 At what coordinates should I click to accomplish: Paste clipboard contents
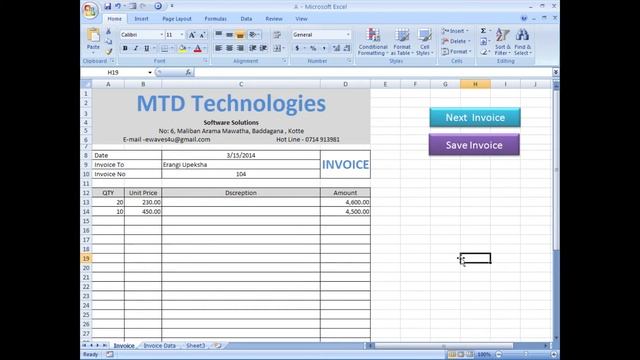coord(93,40)
